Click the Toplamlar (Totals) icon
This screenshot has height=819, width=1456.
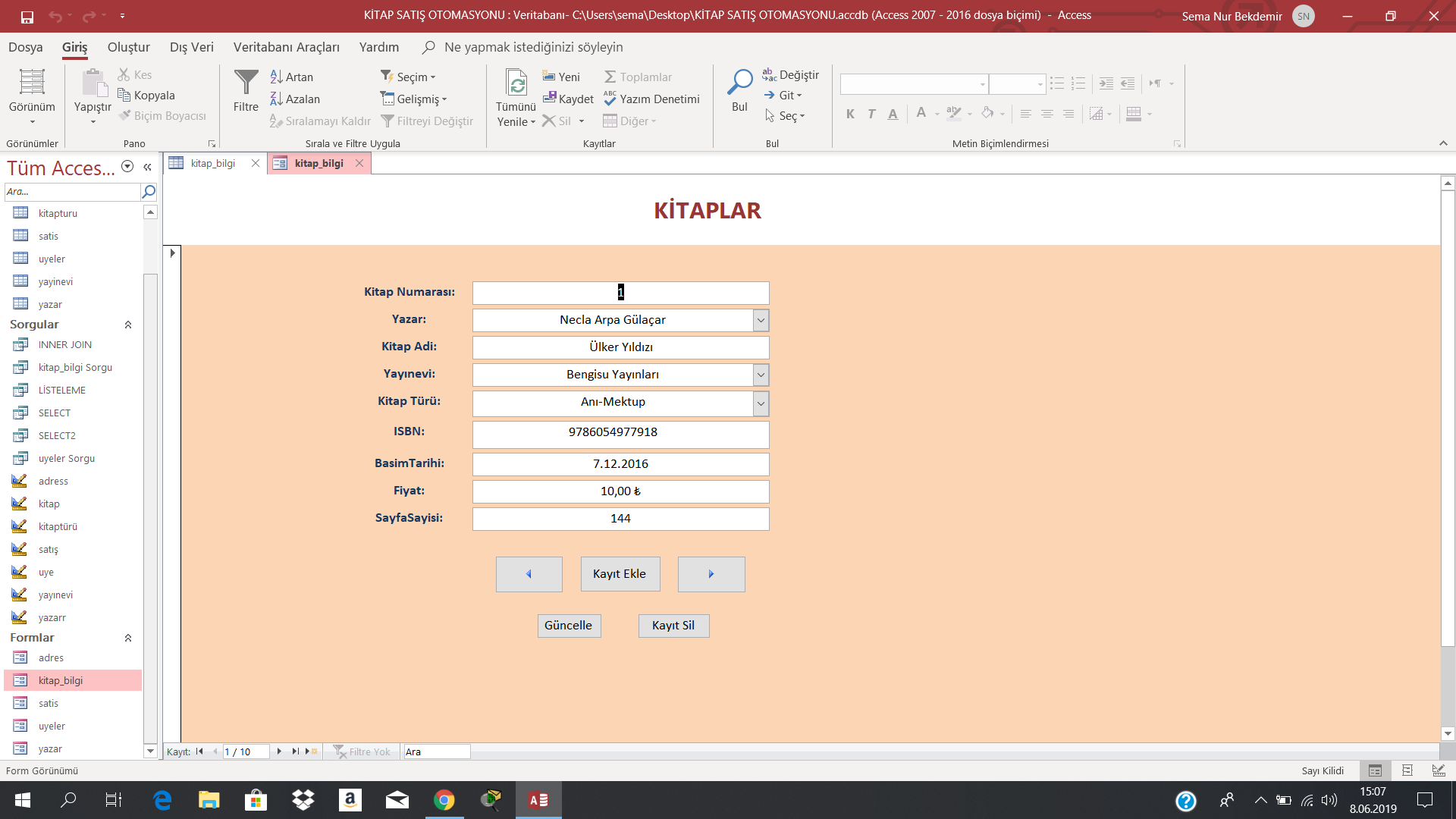(639, 76)
